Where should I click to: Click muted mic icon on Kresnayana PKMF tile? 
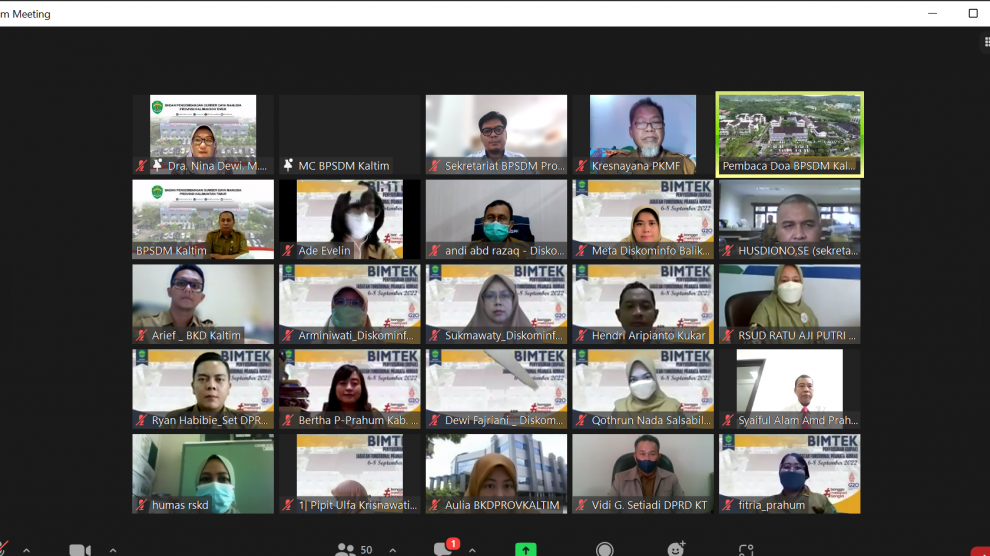coord(581,166)
